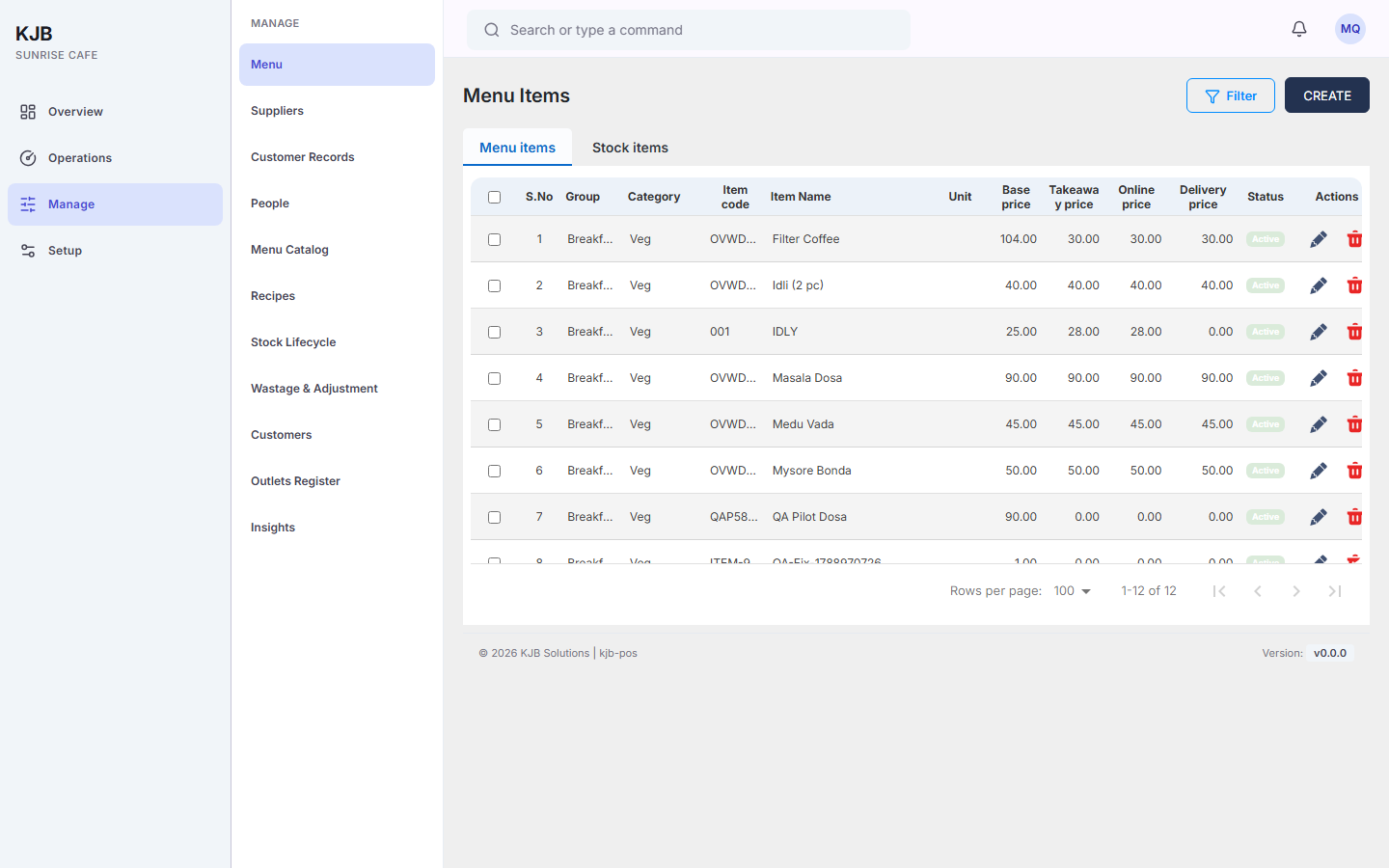This screenshot has width=1389, height=868.
Task: Go to previous page of results
Action: pyautogui.click(x=1258, y=591)
